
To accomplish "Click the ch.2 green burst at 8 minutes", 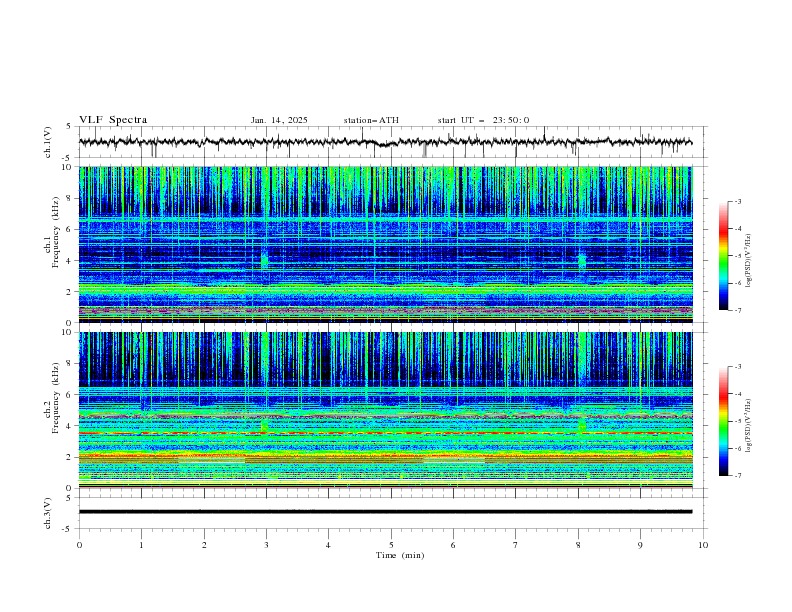I will [x=582, y=425].
